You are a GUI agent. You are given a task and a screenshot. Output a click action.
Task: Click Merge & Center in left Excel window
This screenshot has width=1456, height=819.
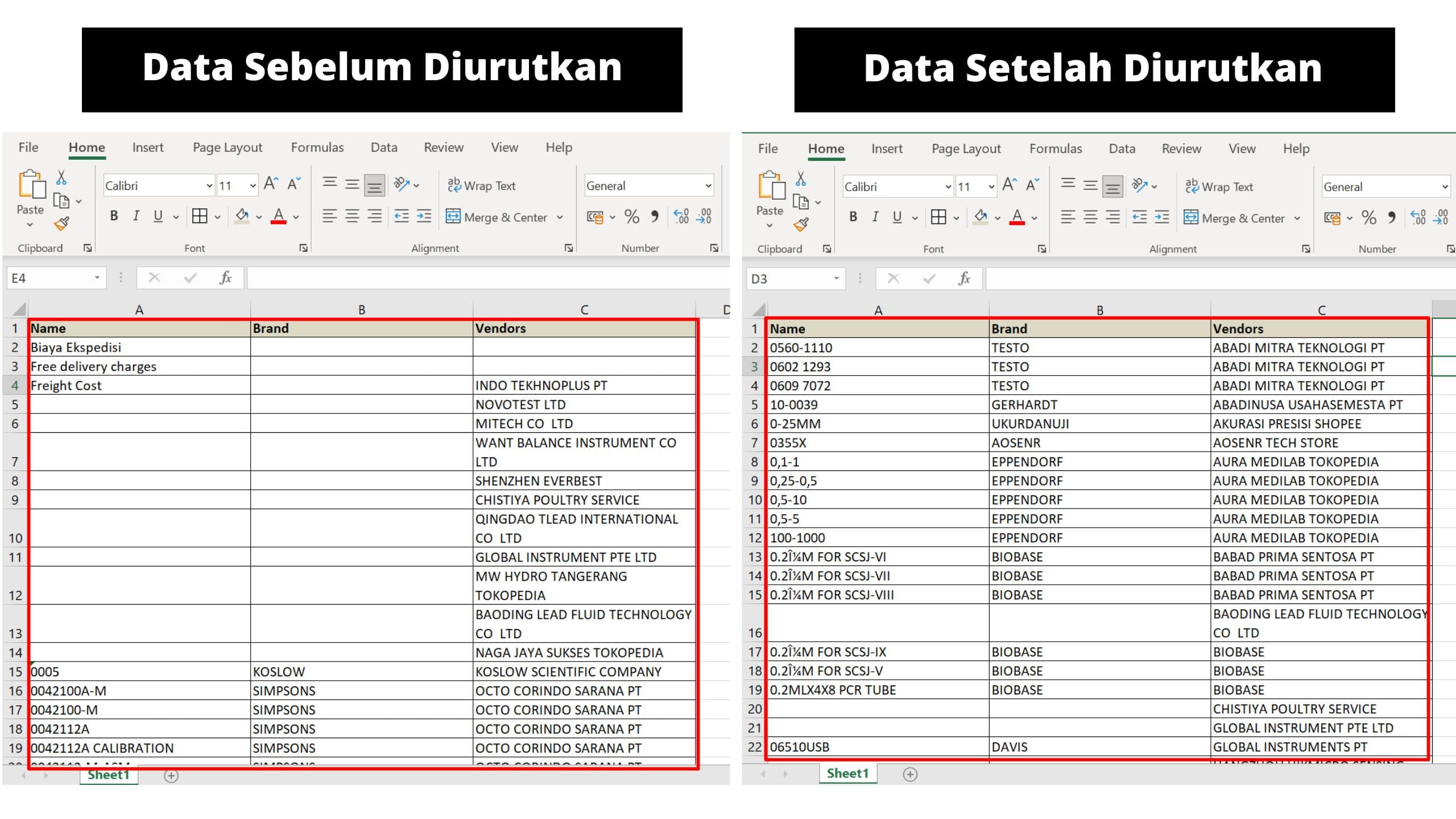497,217
